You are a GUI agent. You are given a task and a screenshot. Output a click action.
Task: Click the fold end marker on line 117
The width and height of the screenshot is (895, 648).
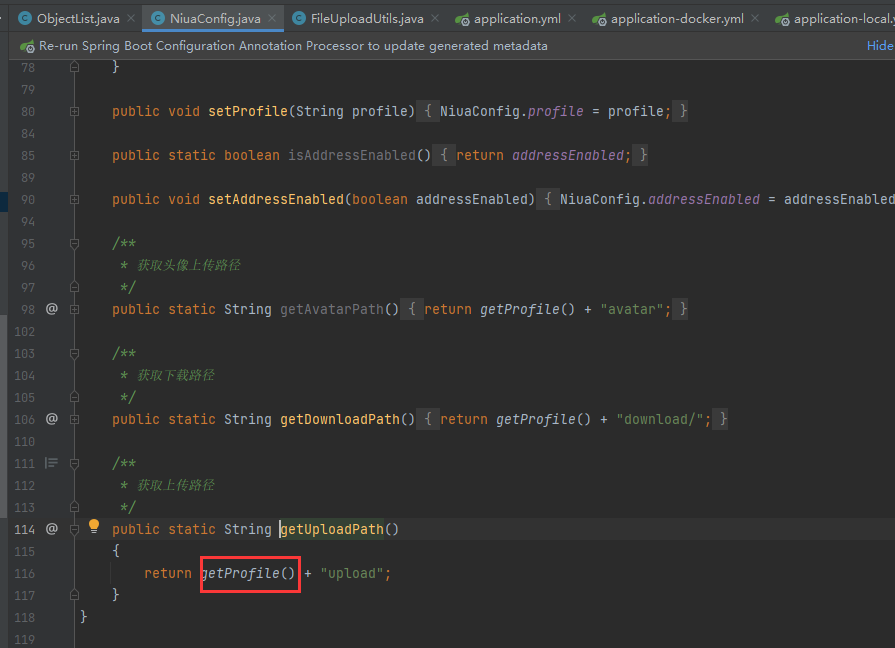[74, 595]
